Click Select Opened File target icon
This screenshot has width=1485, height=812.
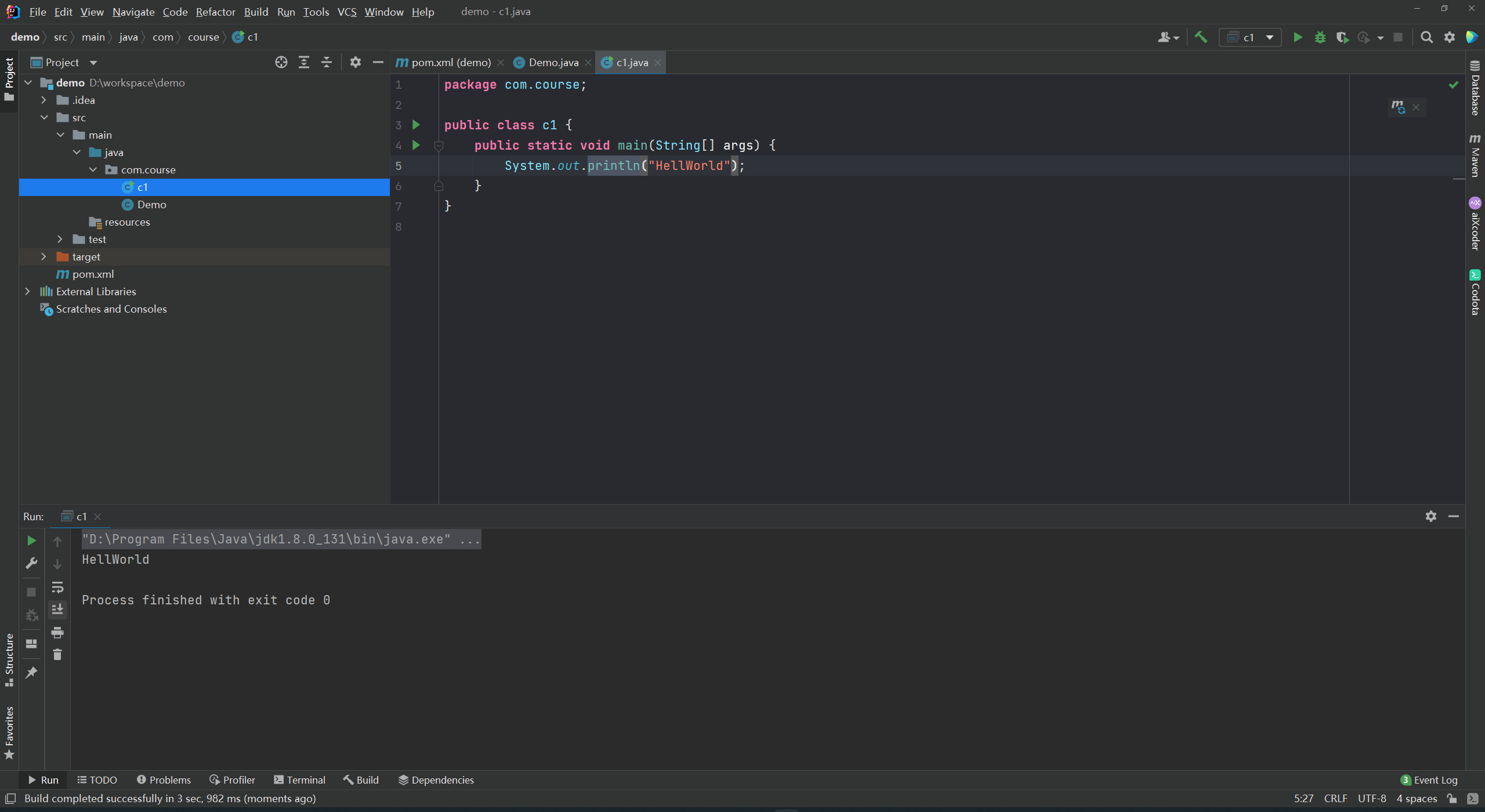[281, 62]
